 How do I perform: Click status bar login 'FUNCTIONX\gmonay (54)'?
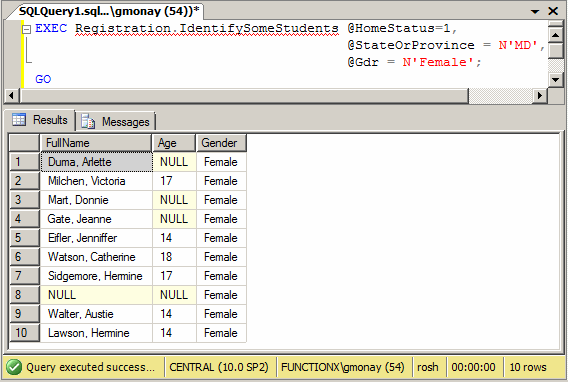[343, 367]
